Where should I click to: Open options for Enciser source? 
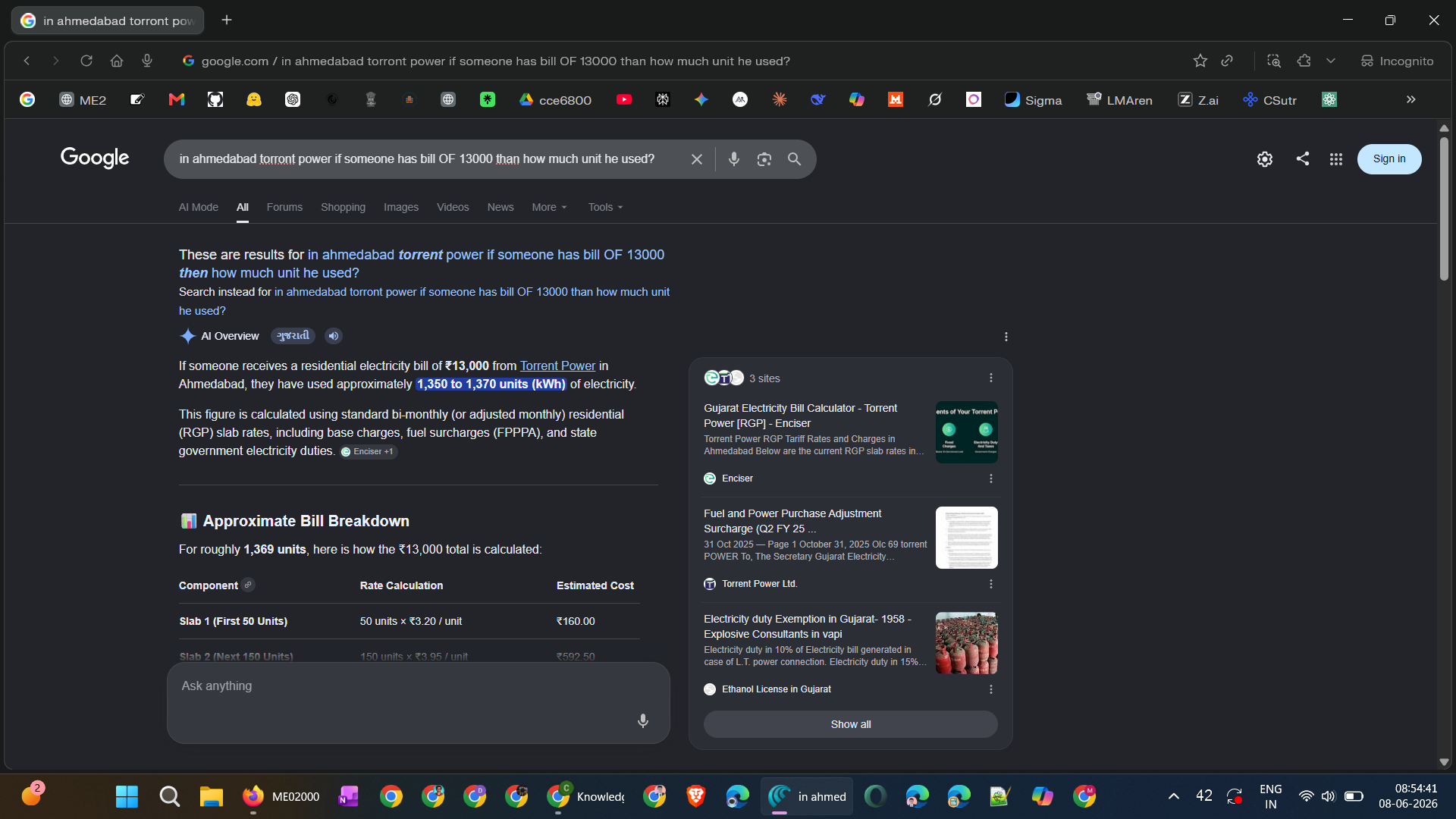click(x=991, y=479)
